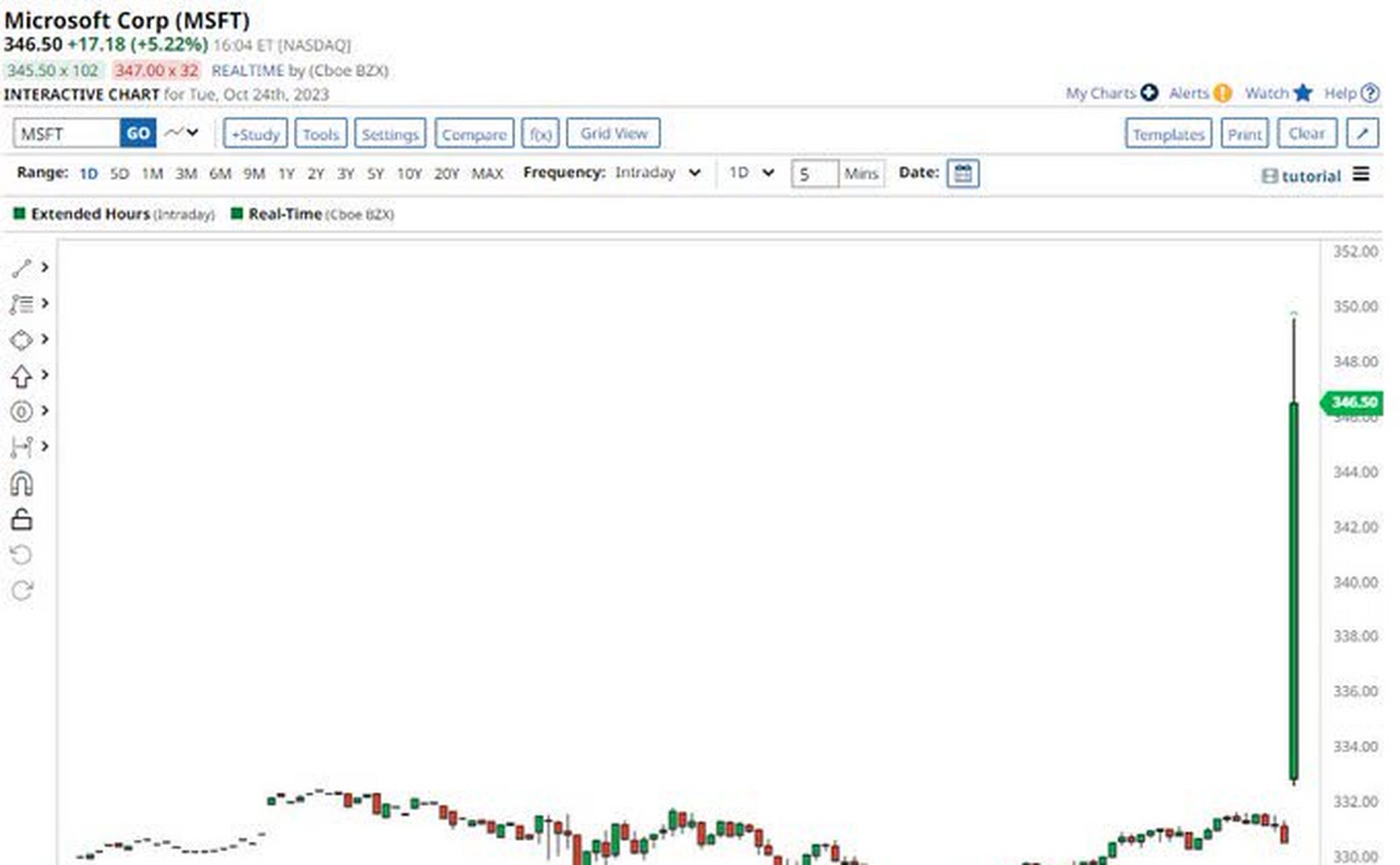Select the 2Y range
Image resolution: width=1400 pixels, height=865 pixels.
coord(316,174)
